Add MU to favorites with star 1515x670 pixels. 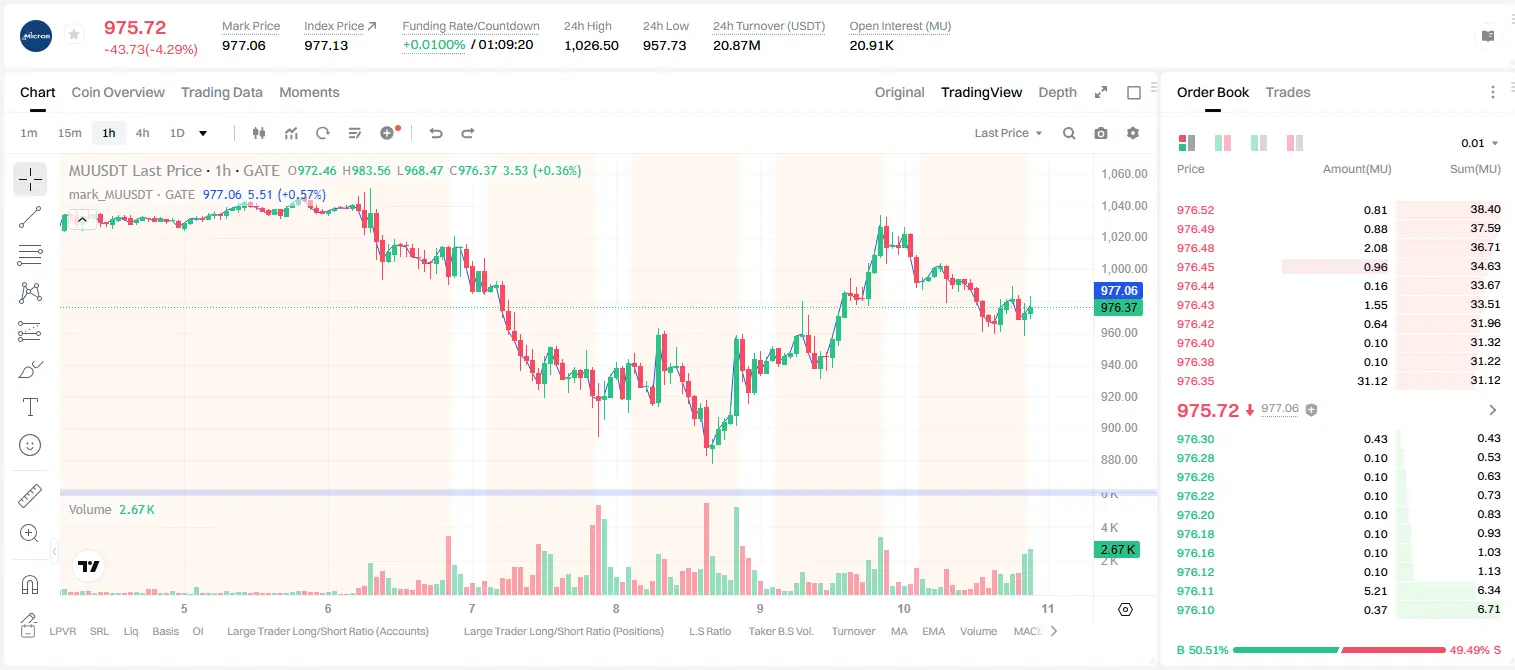tap(73, 35)
